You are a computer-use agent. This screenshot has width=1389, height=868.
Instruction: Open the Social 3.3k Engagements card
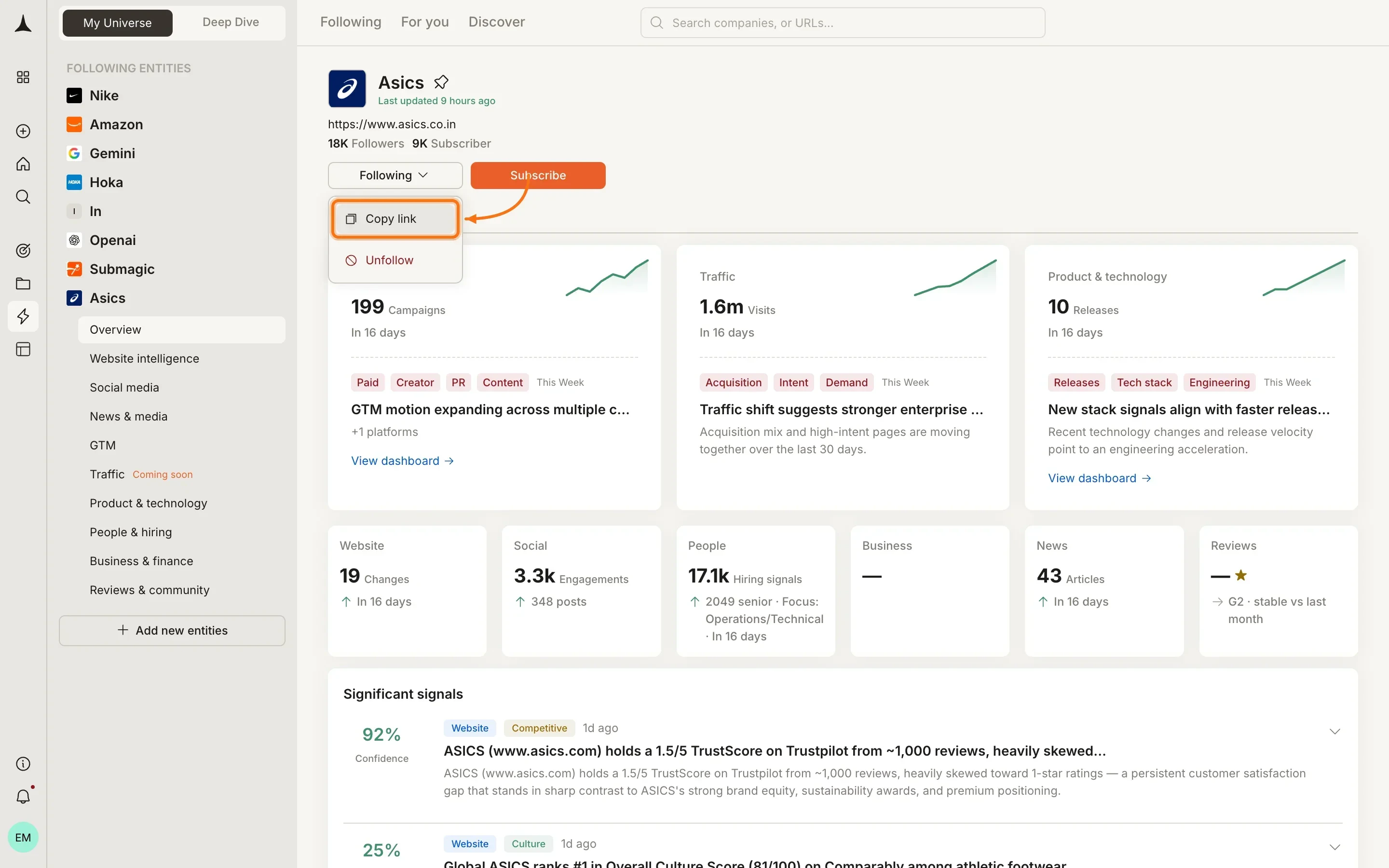click(x=581, y=591)
